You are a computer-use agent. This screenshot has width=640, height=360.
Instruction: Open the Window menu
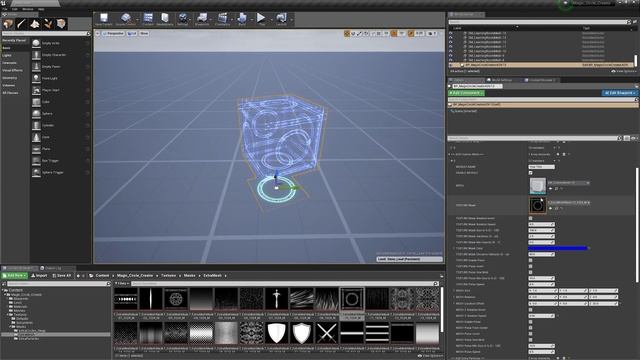click(28, 9)
